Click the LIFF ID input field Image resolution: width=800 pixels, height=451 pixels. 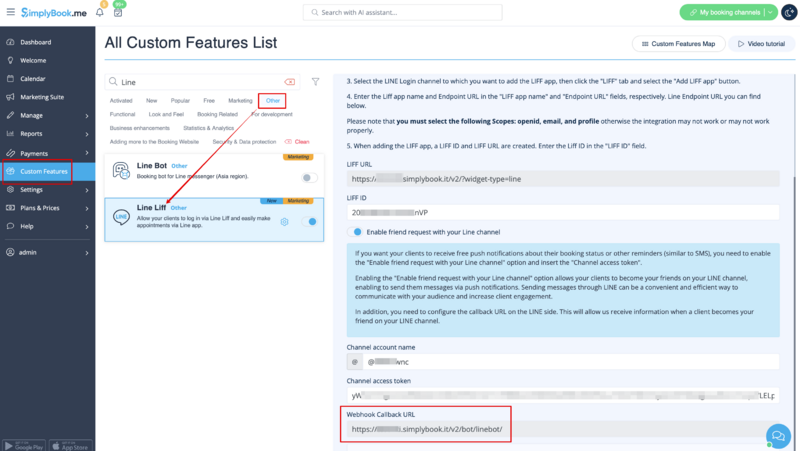pos(563,213)
